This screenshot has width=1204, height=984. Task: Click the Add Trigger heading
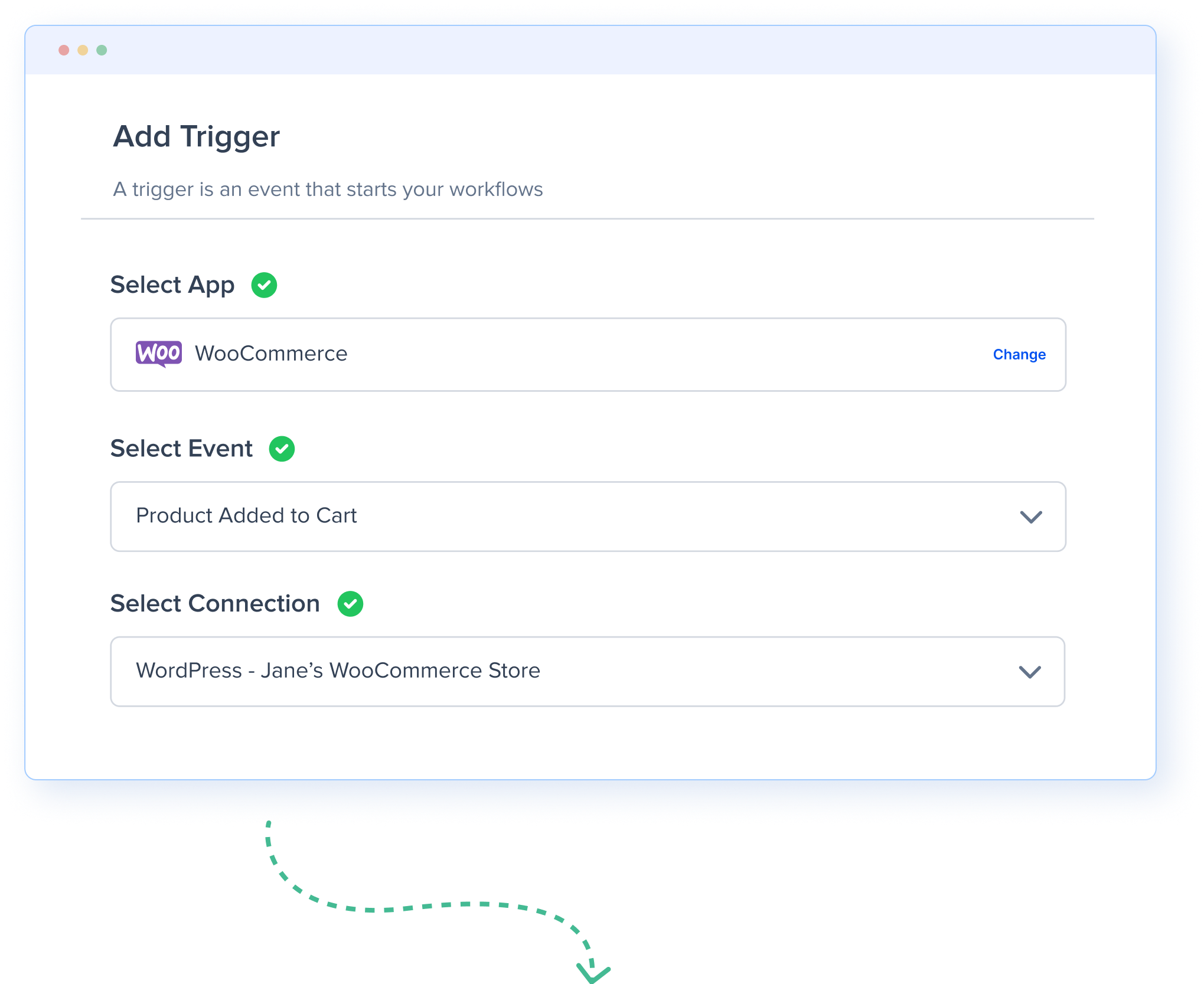(196, 136)
